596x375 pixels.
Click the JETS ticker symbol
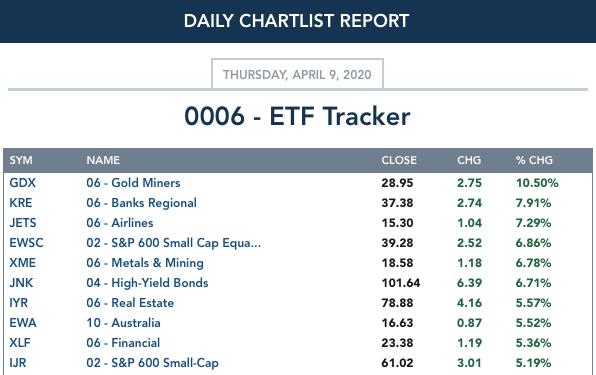23,223
